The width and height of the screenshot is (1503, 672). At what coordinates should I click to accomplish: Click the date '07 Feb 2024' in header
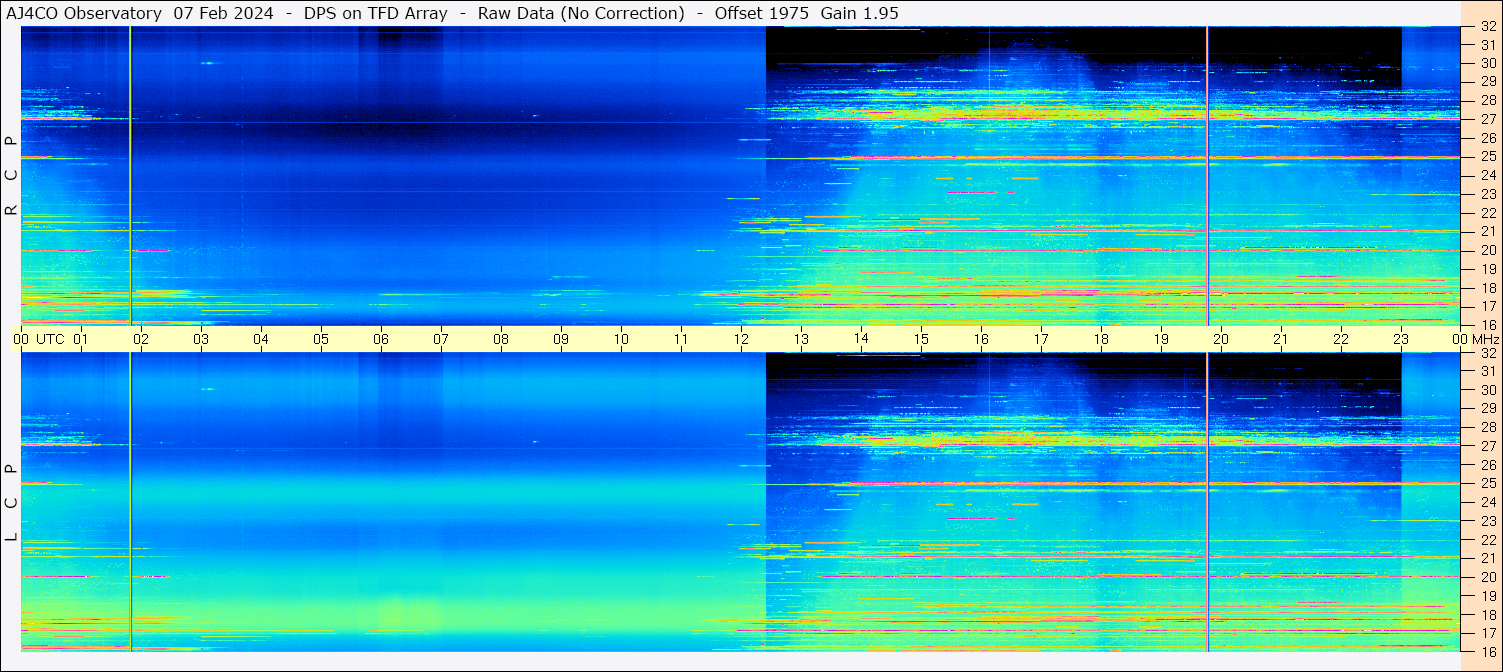[x=223, y=13]
